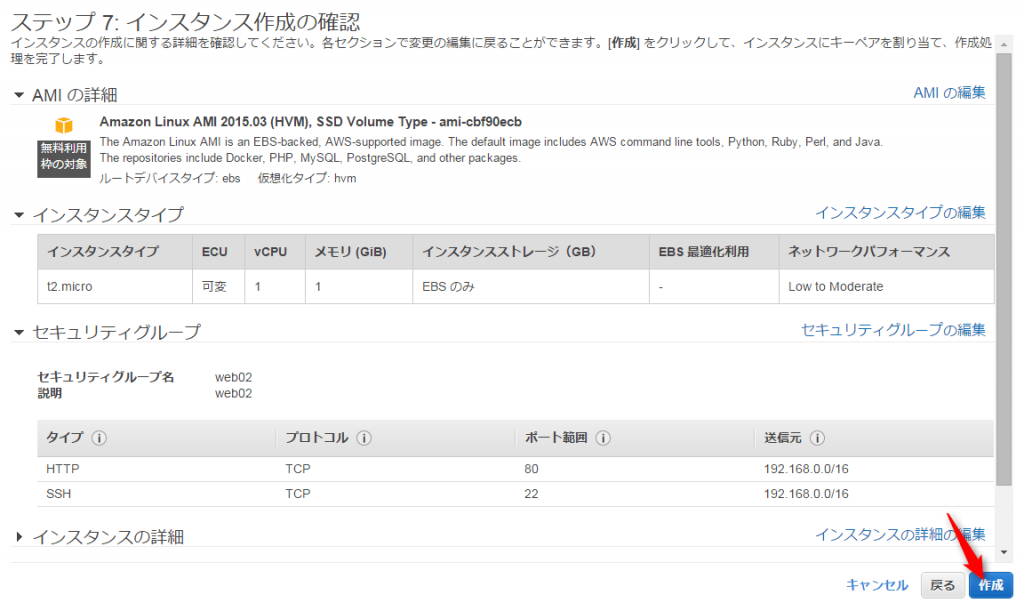This screenshot has width=1024, height=611.
Task: Click the キャンセル link
Action: pyautogui.click(x=876, y=586)
